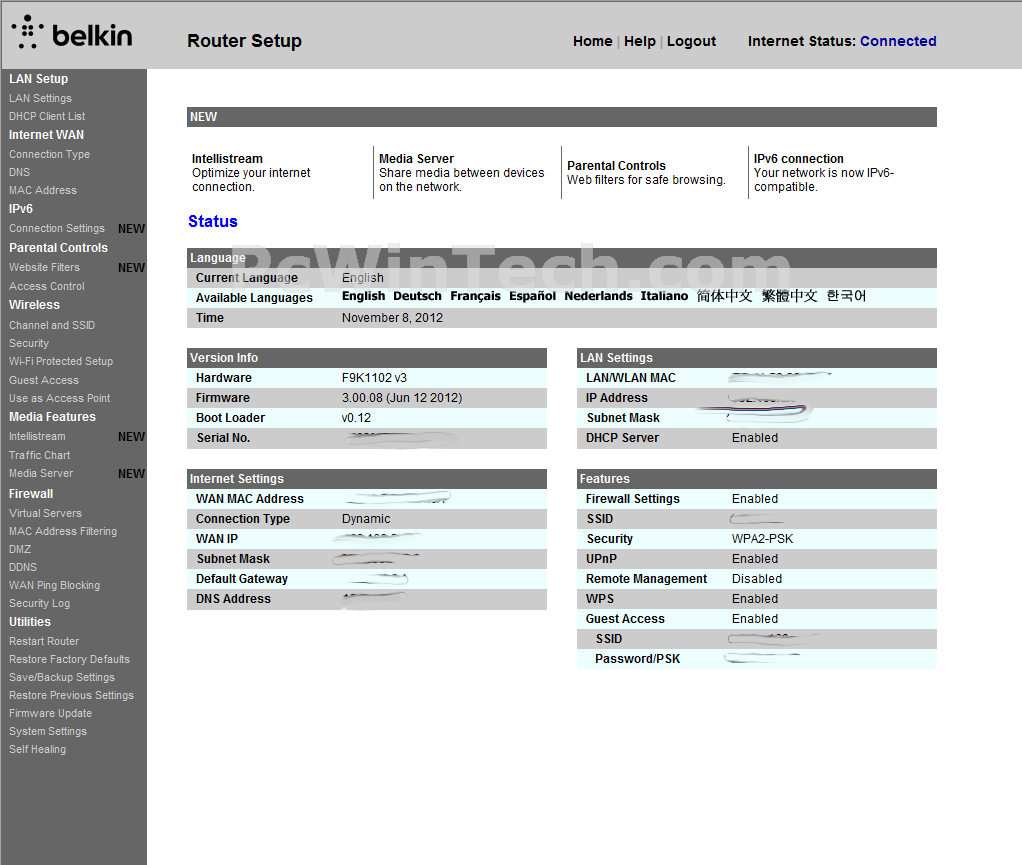Open Virtual Servers page
This screenshot has width=1022, height=865.
click(x=46, y=513)
